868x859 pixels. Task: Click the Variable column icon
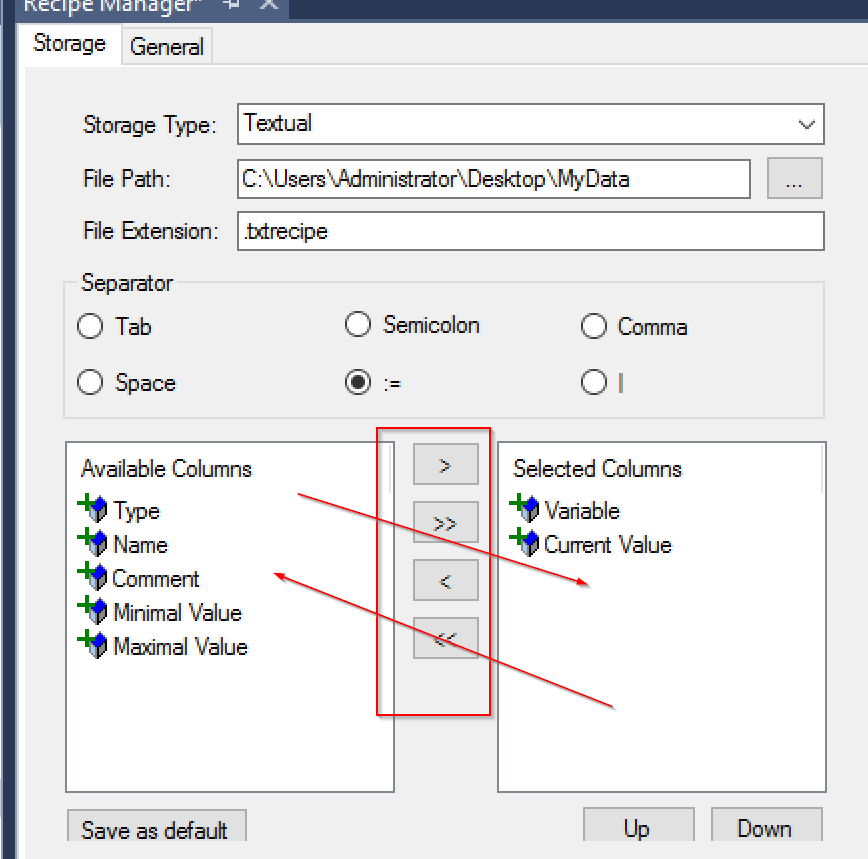tap(524, 509)
